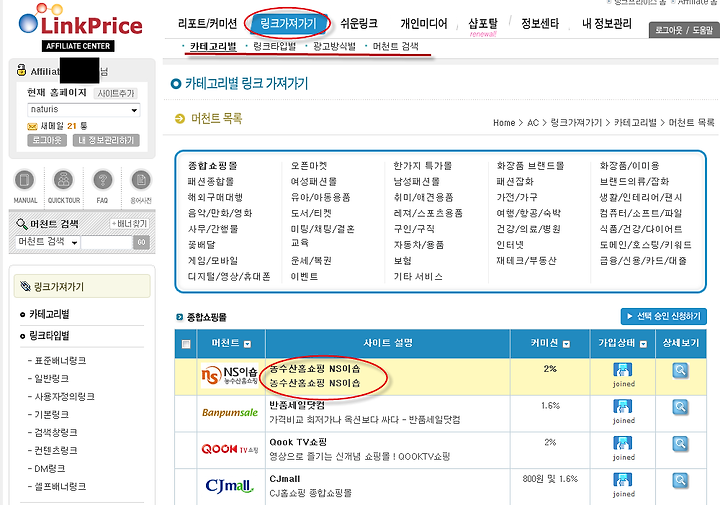Open the 도메인/호스팅/키워드 category link
The width and height of the screenshot is (720, 505).
[646, 245]
